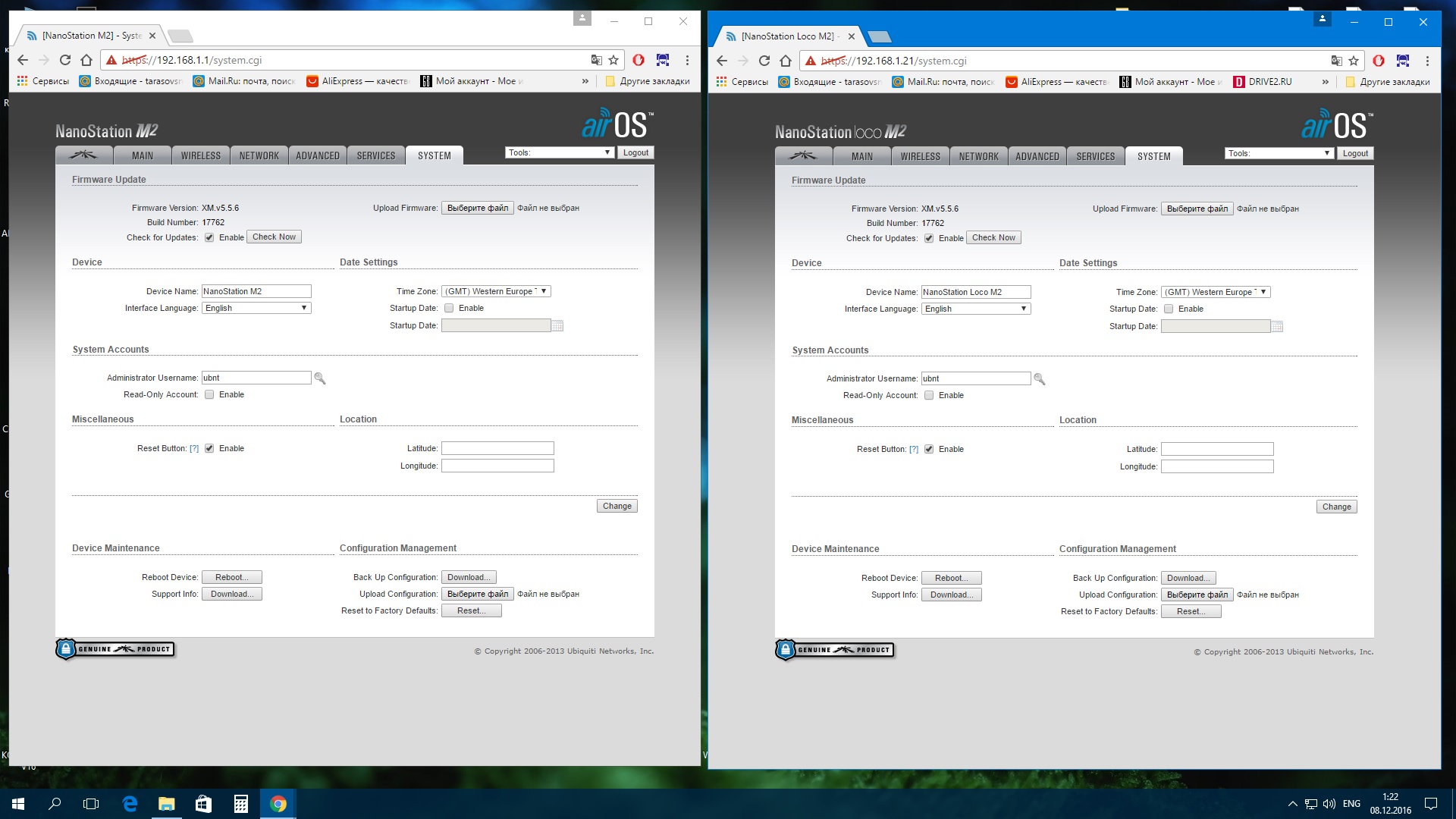Click Reset... factory defaults in left window
Screen dimensions: 1456x819
(471, 610)
